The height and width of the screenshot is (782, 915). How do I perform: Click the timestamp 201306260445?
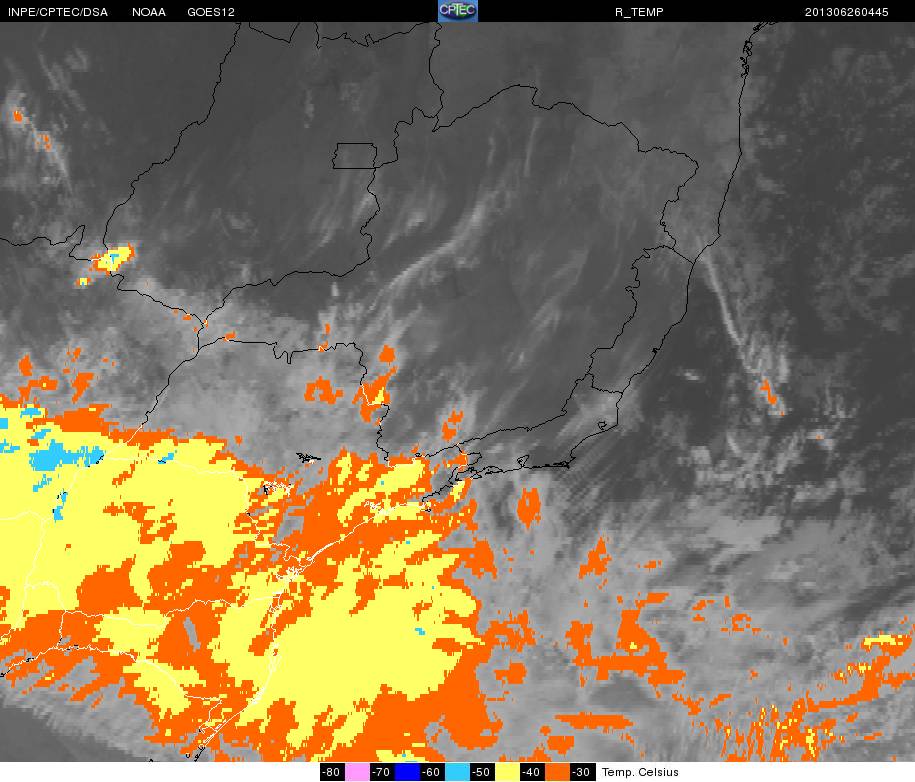847,12
